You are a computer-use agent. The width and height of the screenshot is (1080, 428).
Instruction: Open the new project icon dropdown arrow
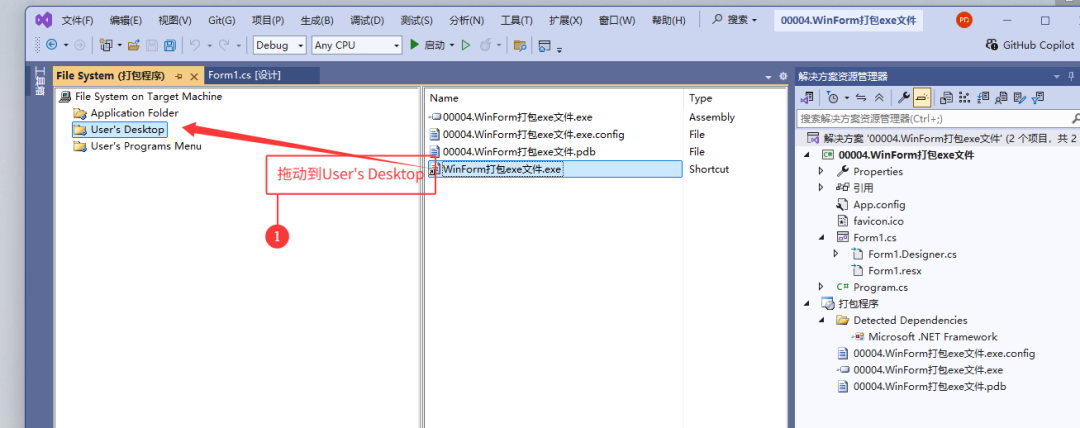pyautogui.click(x=118, y=45)
